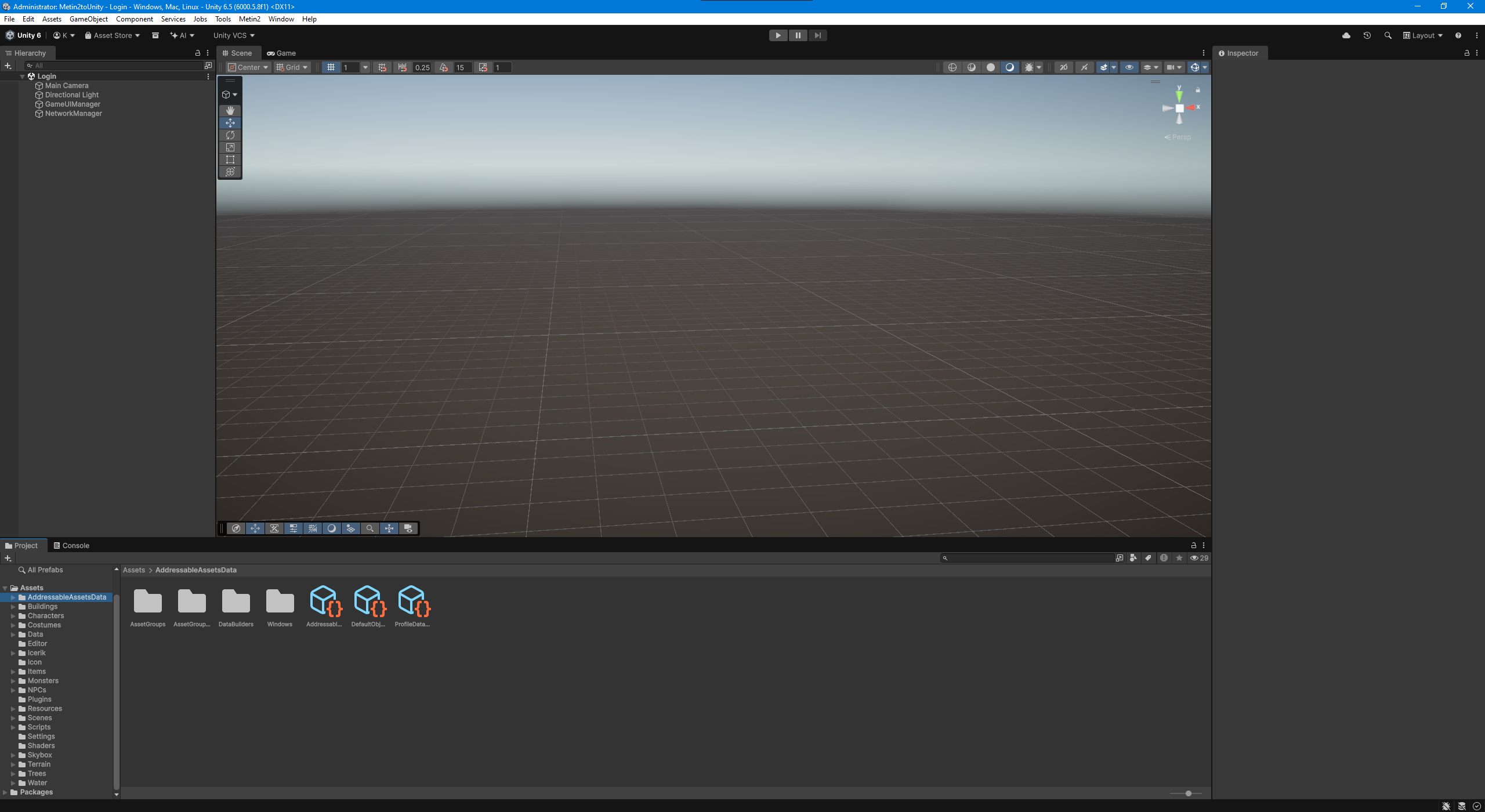Click the Step frame button
This screenshot has height=812, width=1485.
coord(817,35)
